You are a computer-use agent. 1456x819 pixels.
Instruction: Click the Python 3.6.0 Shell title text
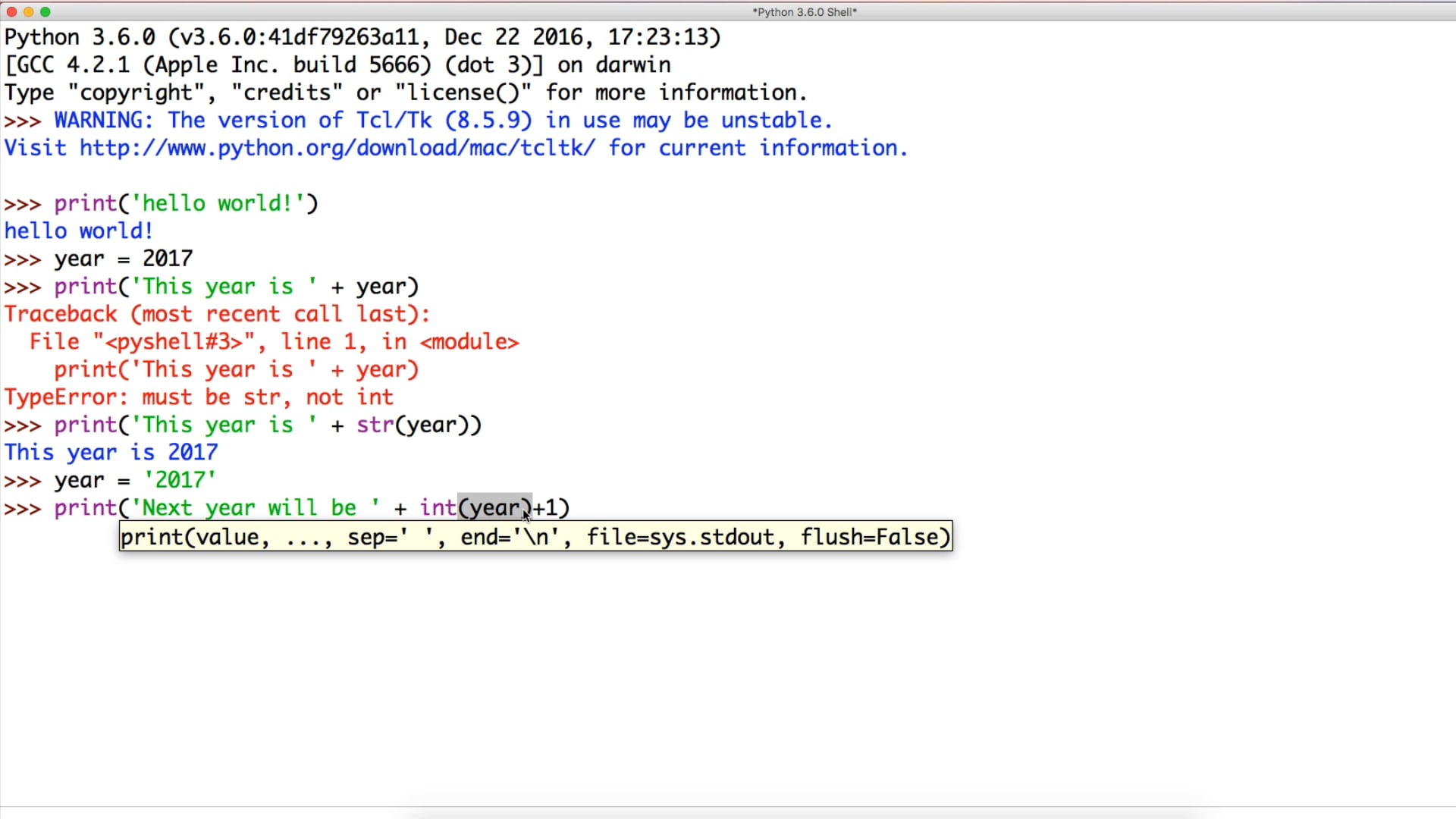click(x=804, y=11)
